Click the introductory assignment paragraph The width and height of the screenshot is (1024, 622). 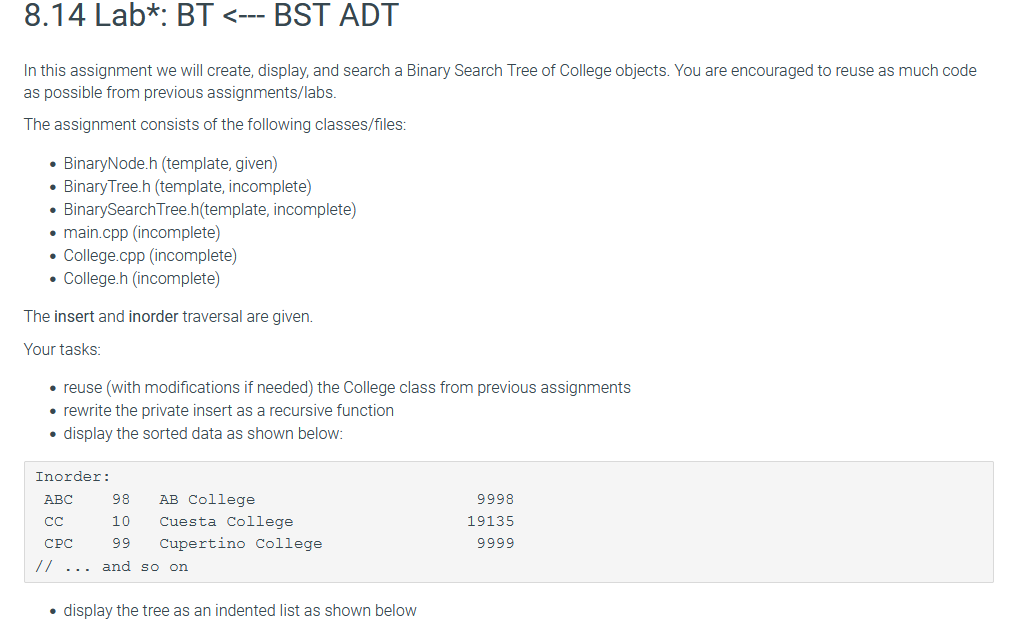coord(500,81)
